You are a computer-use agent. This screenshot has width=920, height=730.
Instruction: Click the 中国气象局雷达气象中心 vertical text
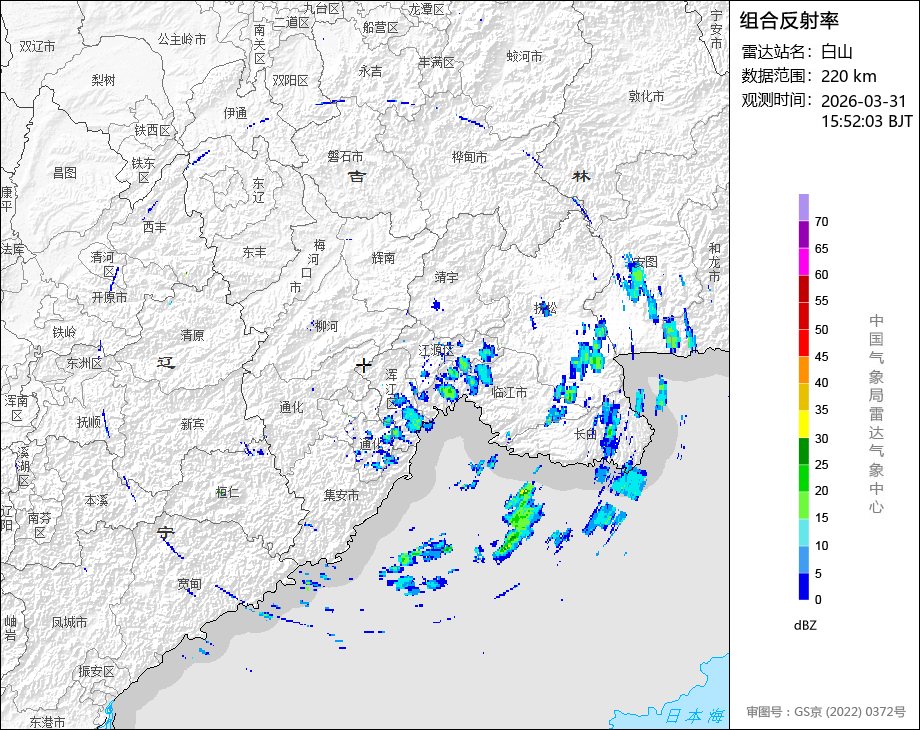pos(876,414)
